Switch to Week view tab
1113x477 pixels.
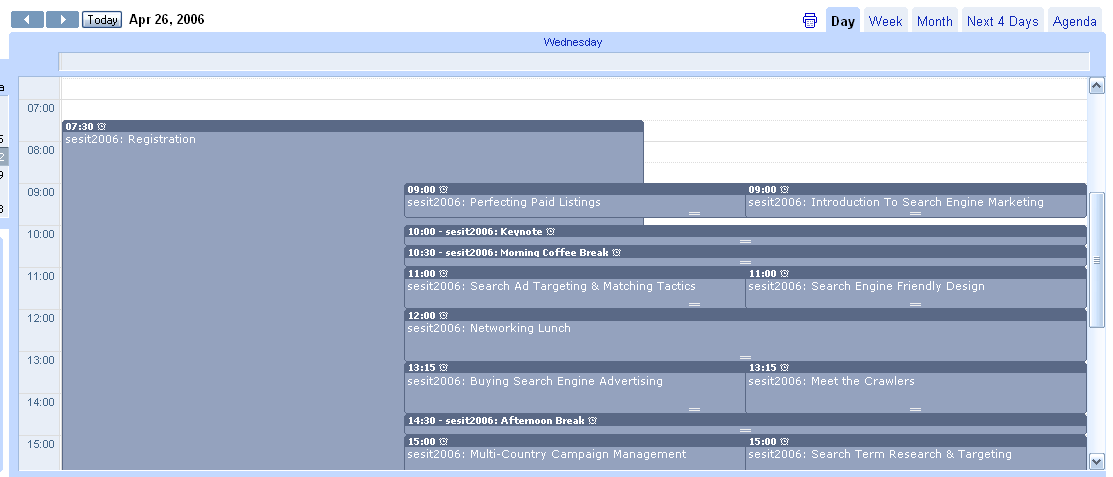pos(885,21)
